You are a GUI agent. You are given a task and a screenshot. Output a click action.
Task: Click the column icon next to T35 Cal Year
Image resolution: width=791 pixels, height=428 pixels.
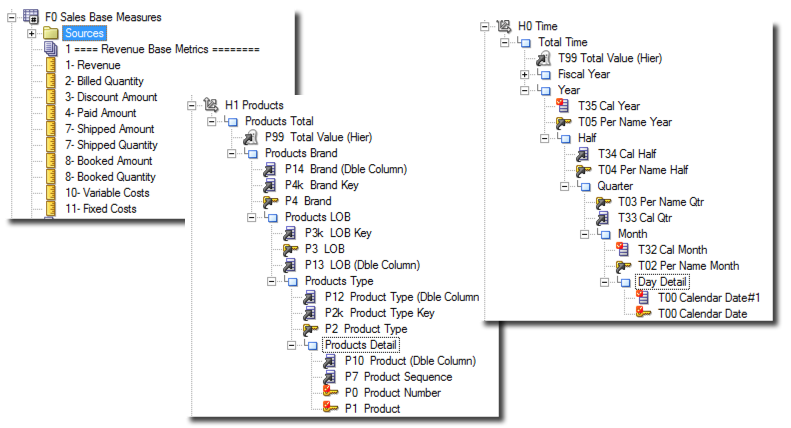[x=563, y=105]
